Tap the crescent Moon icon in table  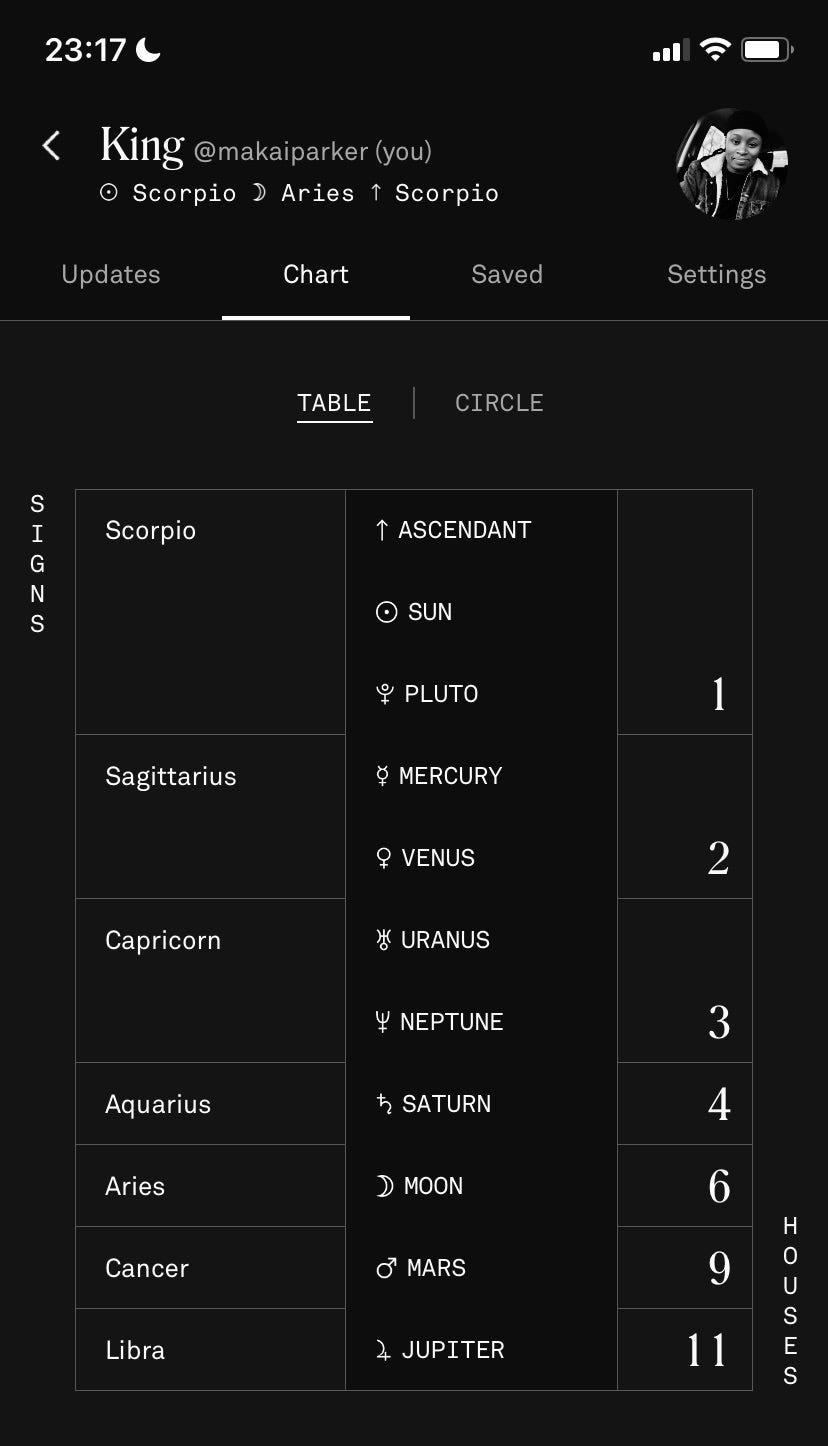[384, 1186]
